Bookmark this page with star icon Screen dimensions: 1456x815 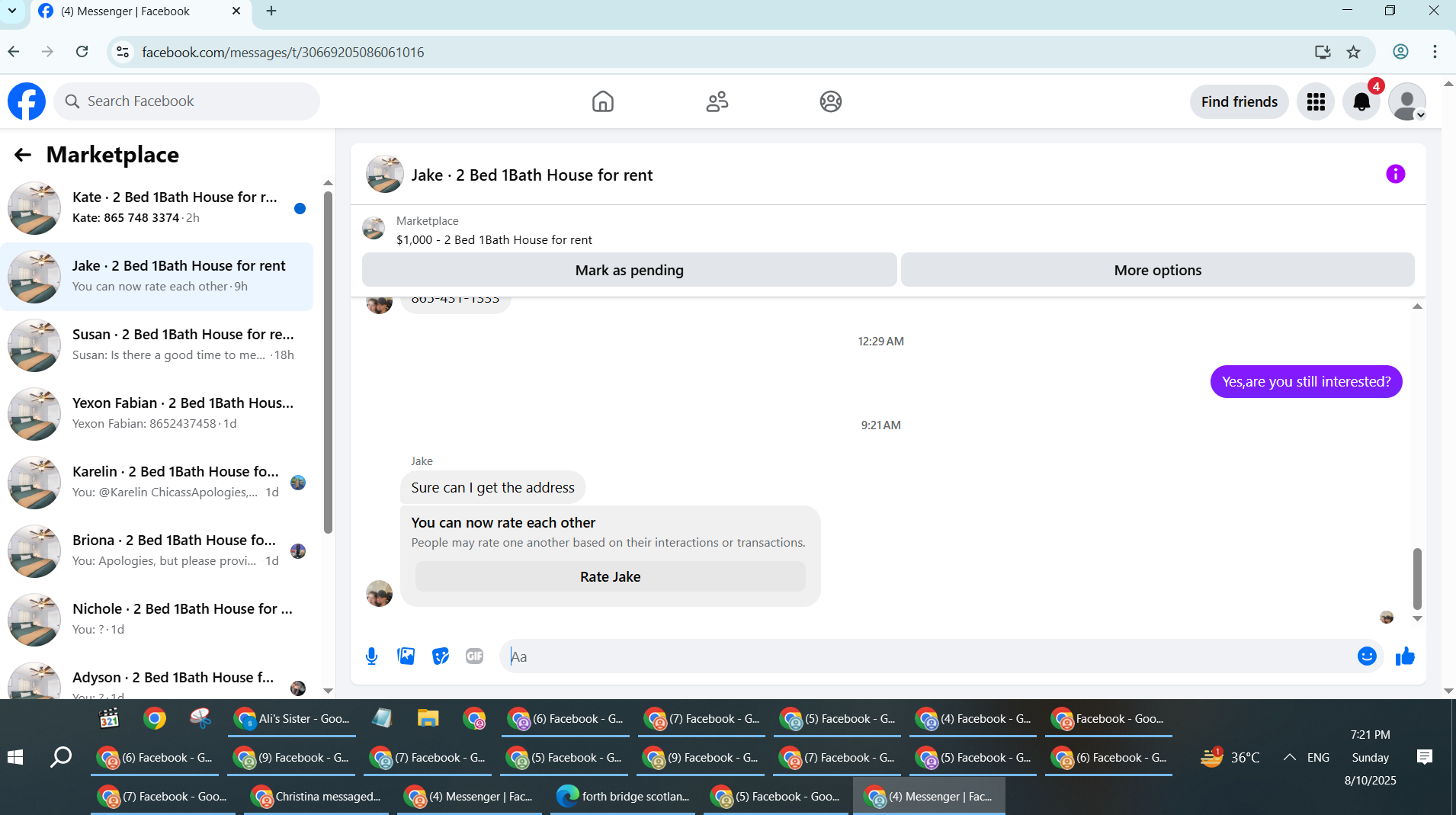point(1353,52)
